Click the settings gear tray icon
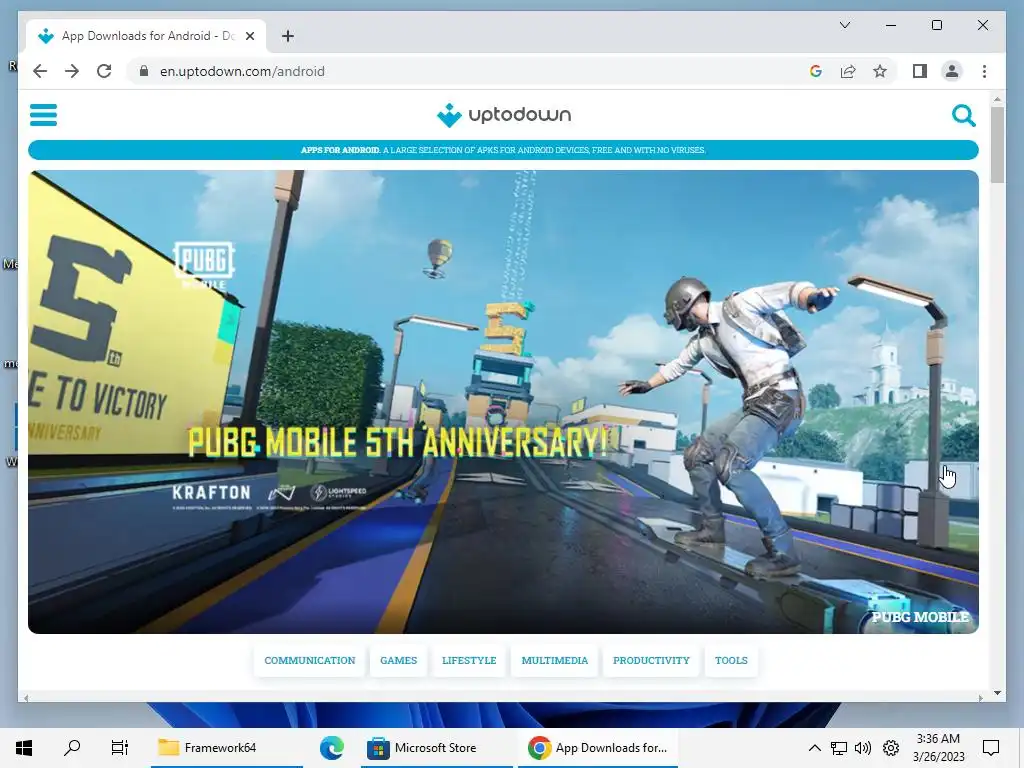 tap(891, 748)
